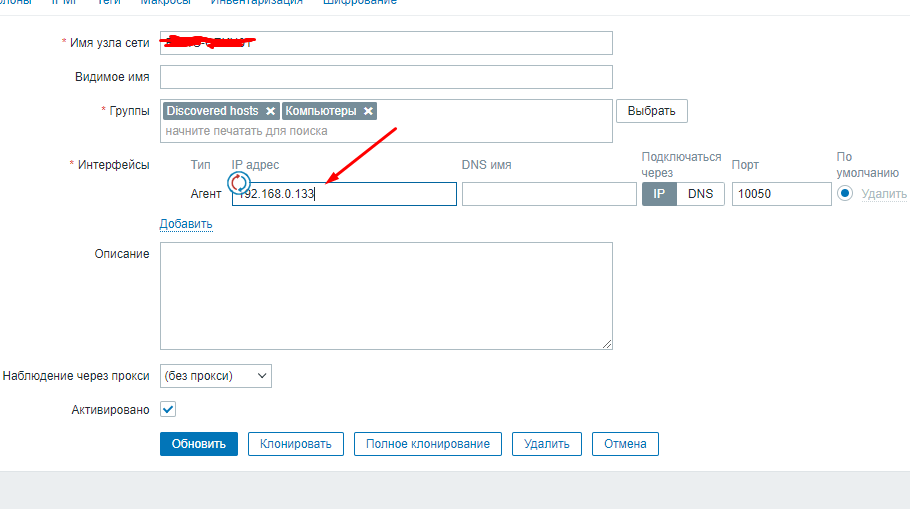Viewport: 910px width, 509px height.
Task: Open the Теги tab
Action: click(x=108, y=2)
